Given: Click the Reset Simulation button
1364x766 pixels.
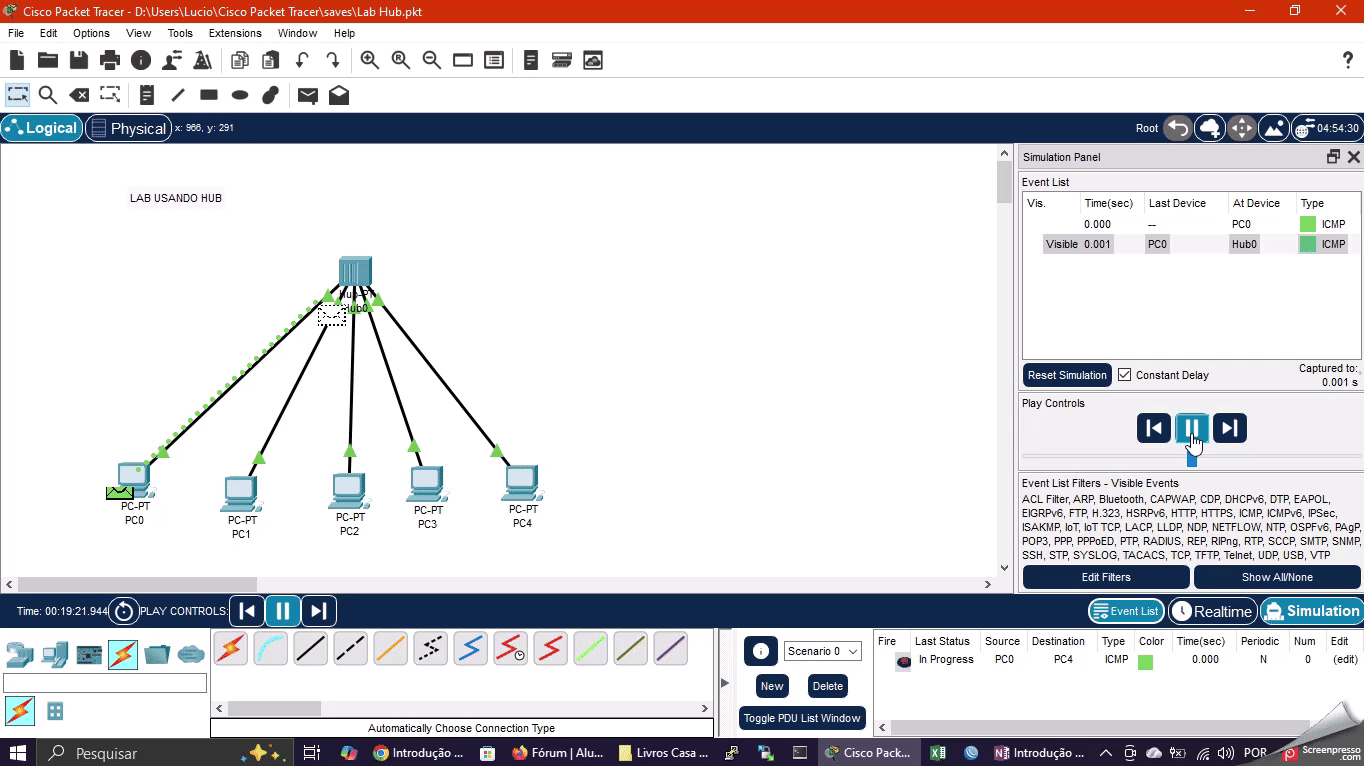Looking at the screenshot, I should click(x=1067, y=375).
